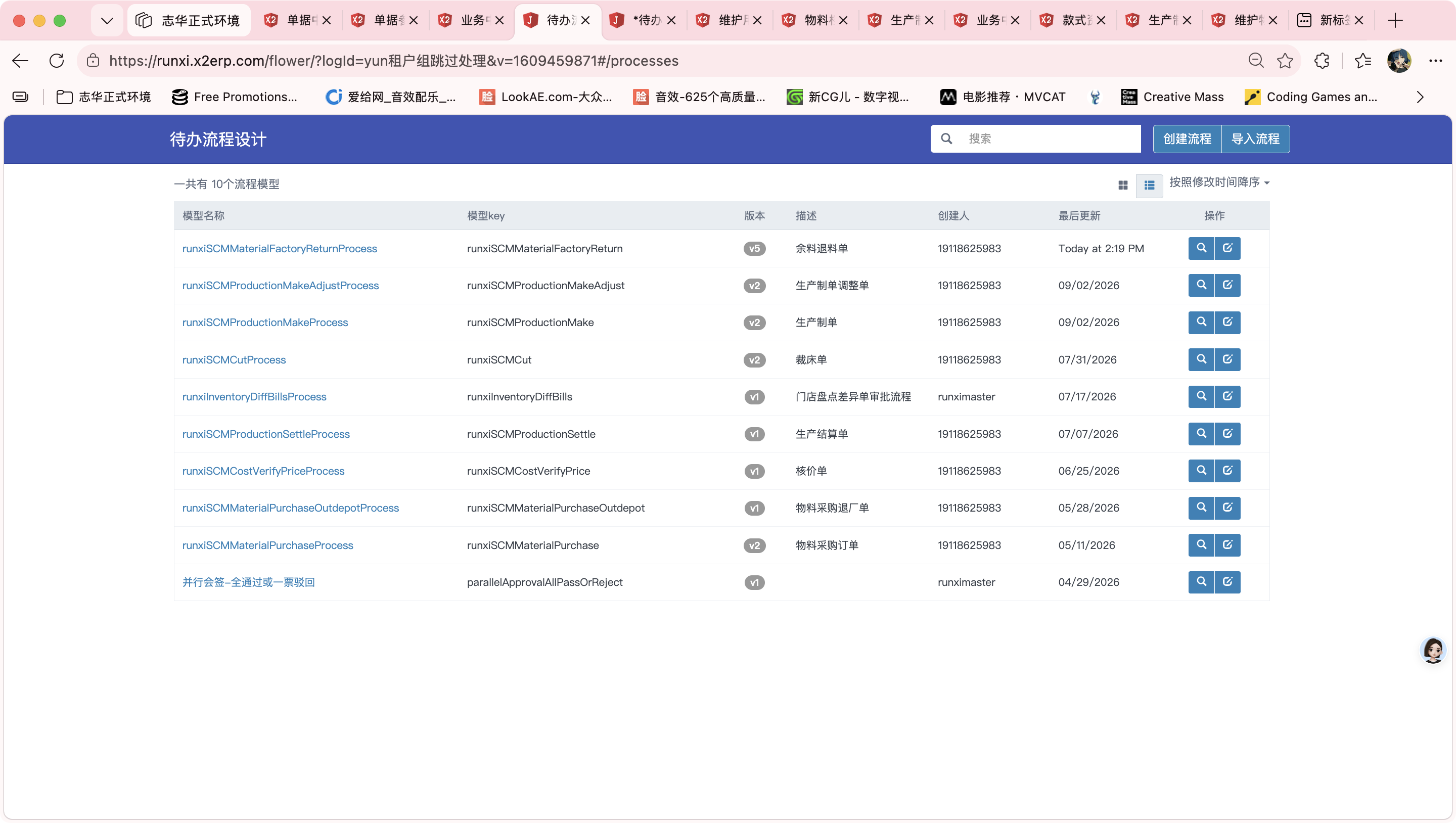Close the active 待办 tab

pos(585,21)
